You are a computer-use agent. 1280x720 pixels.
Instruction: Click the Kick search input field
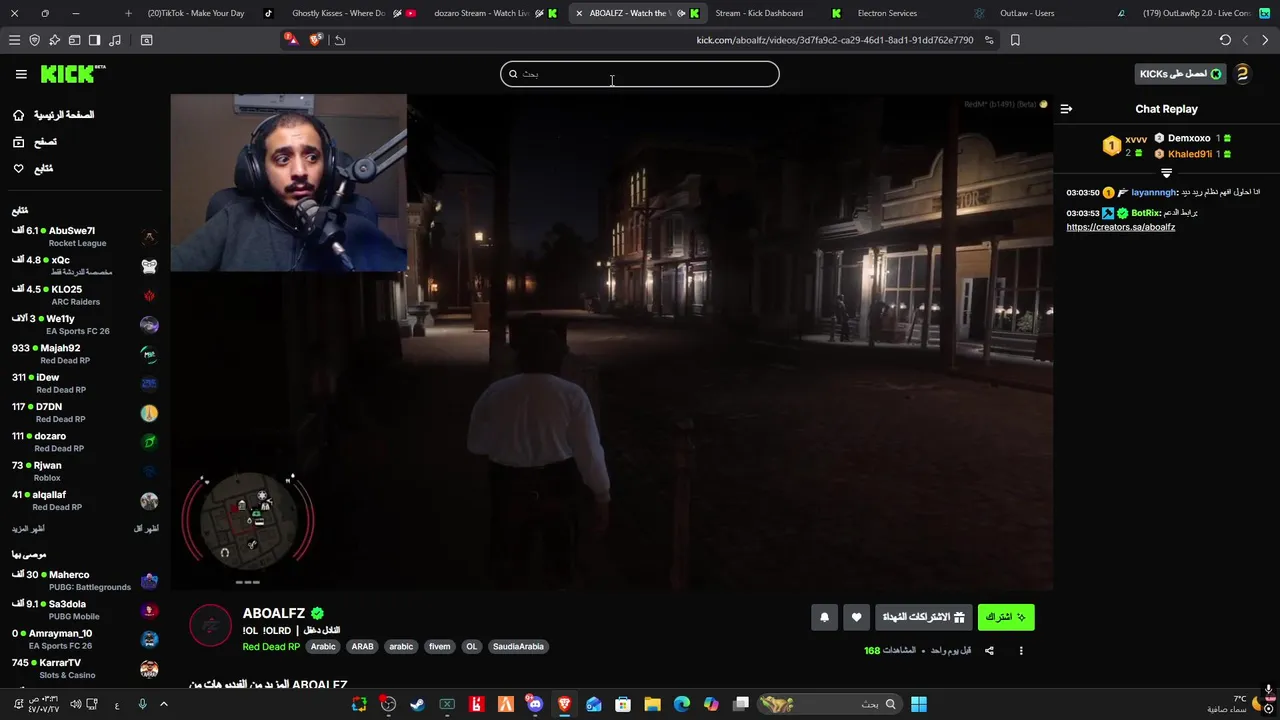pos(640,74)
